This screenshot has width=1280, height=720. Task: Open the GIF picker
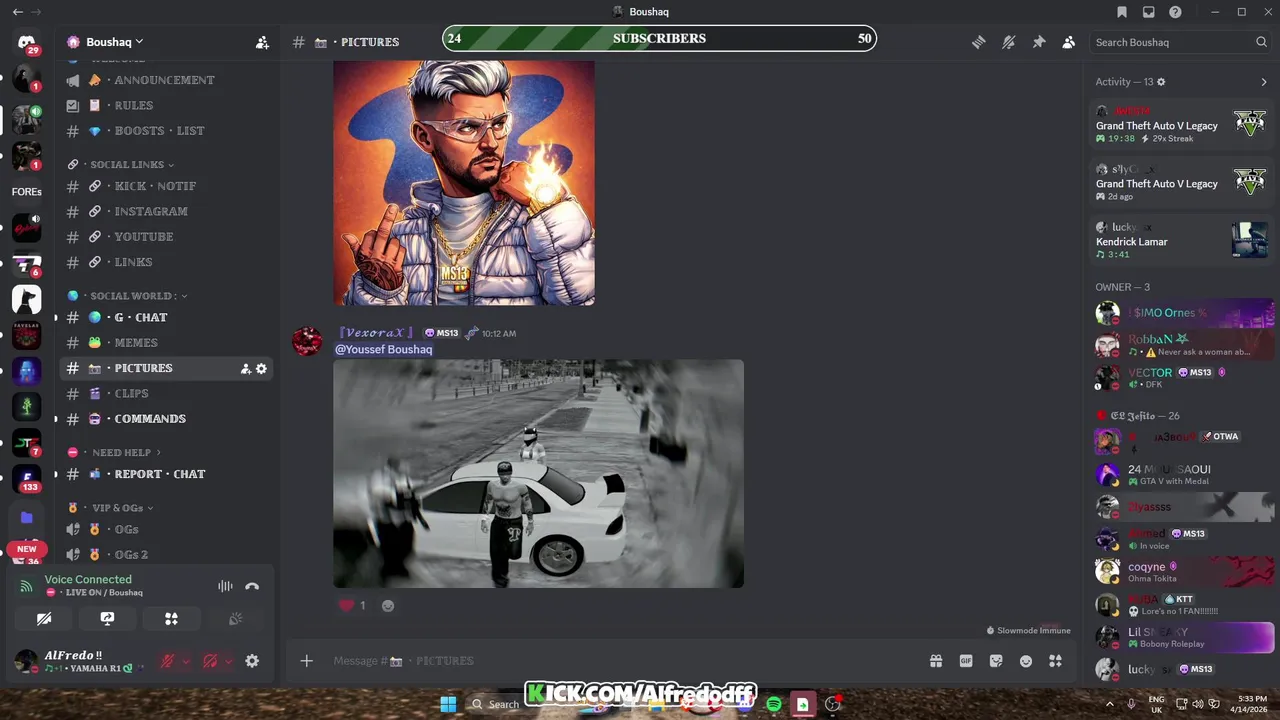(x=966, y=661)
